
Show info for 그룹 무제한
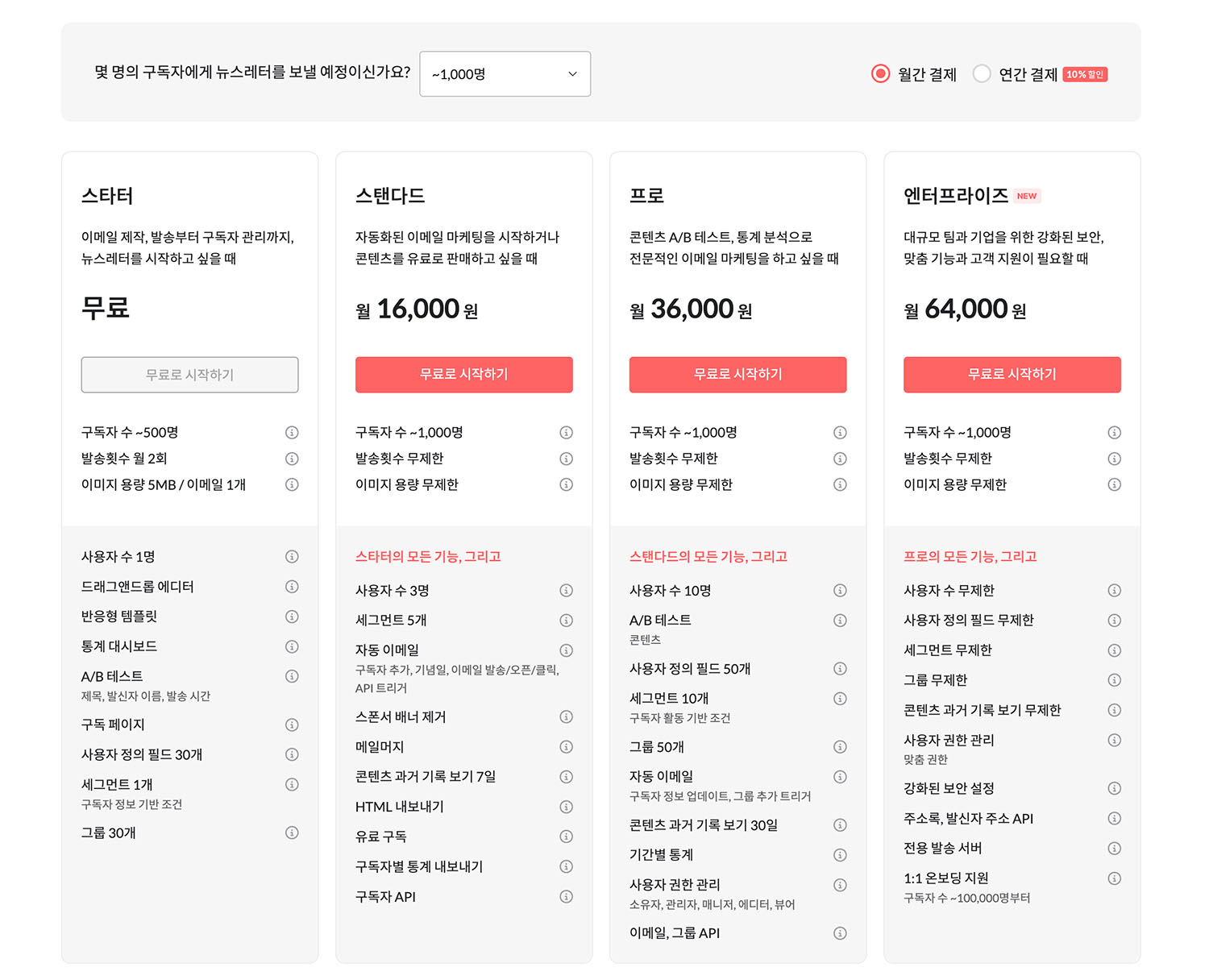coord(1115,680)
